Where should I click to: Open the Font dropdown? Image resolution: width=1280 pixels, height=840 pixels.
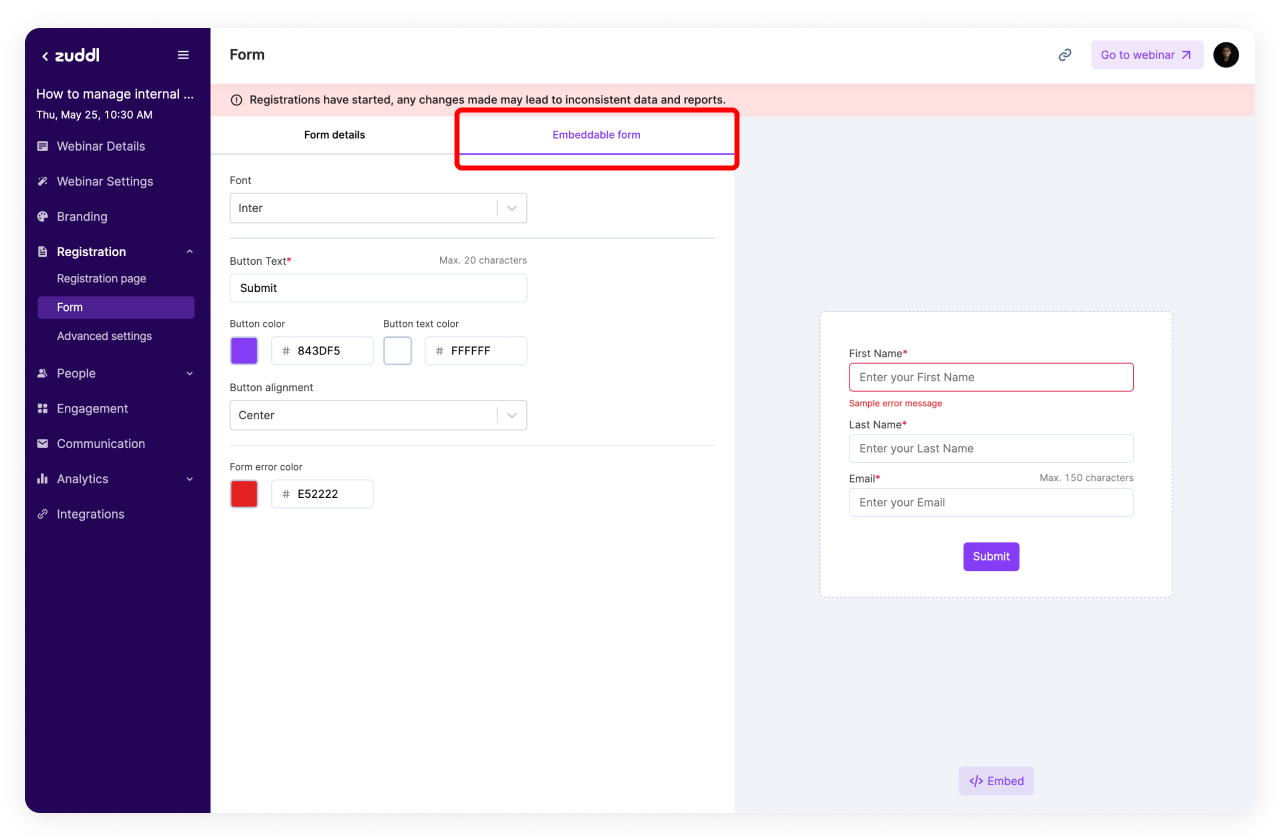(378, 208)
